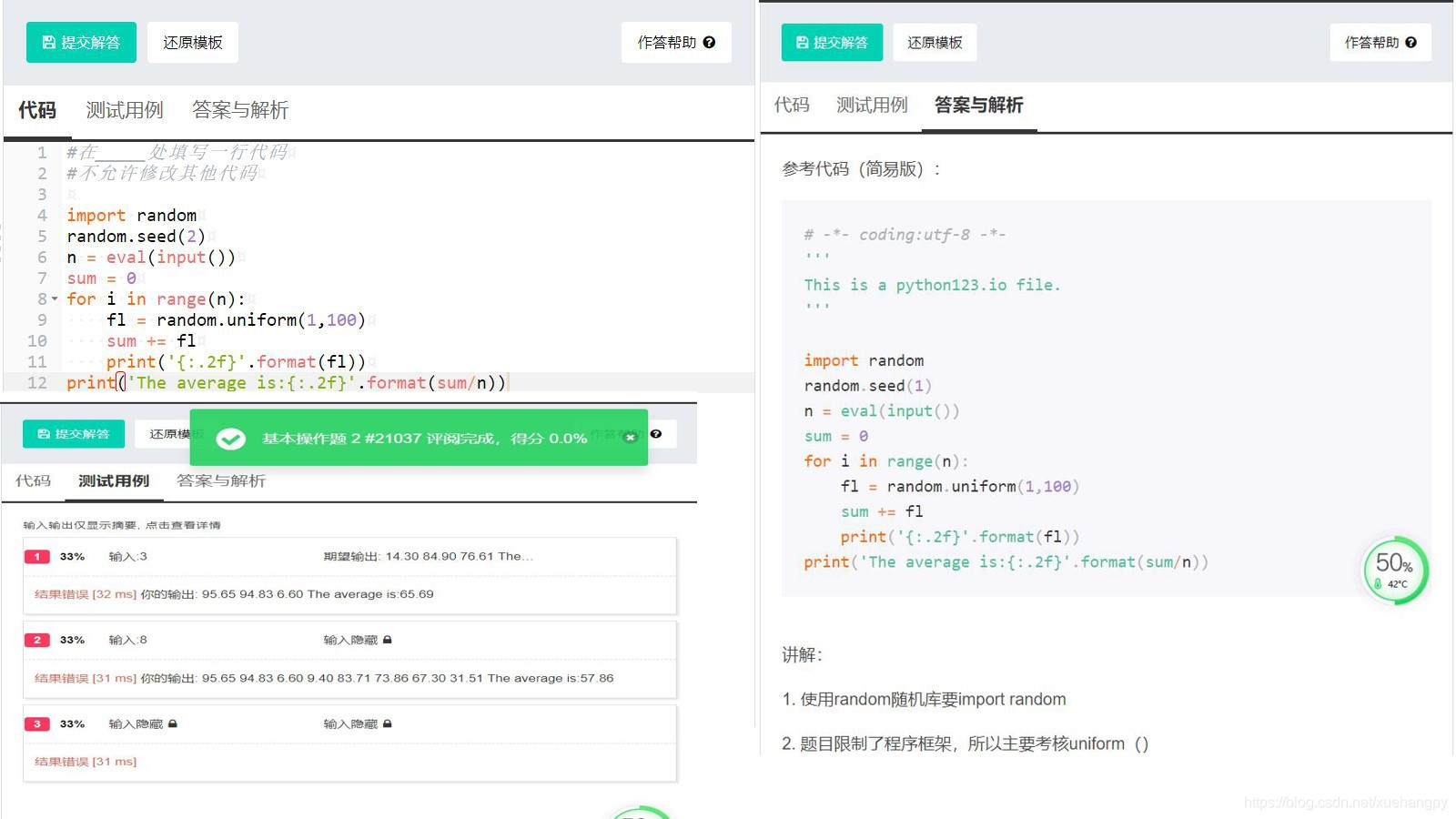
Task: Close the green score notification
Action: pos(630,438)
